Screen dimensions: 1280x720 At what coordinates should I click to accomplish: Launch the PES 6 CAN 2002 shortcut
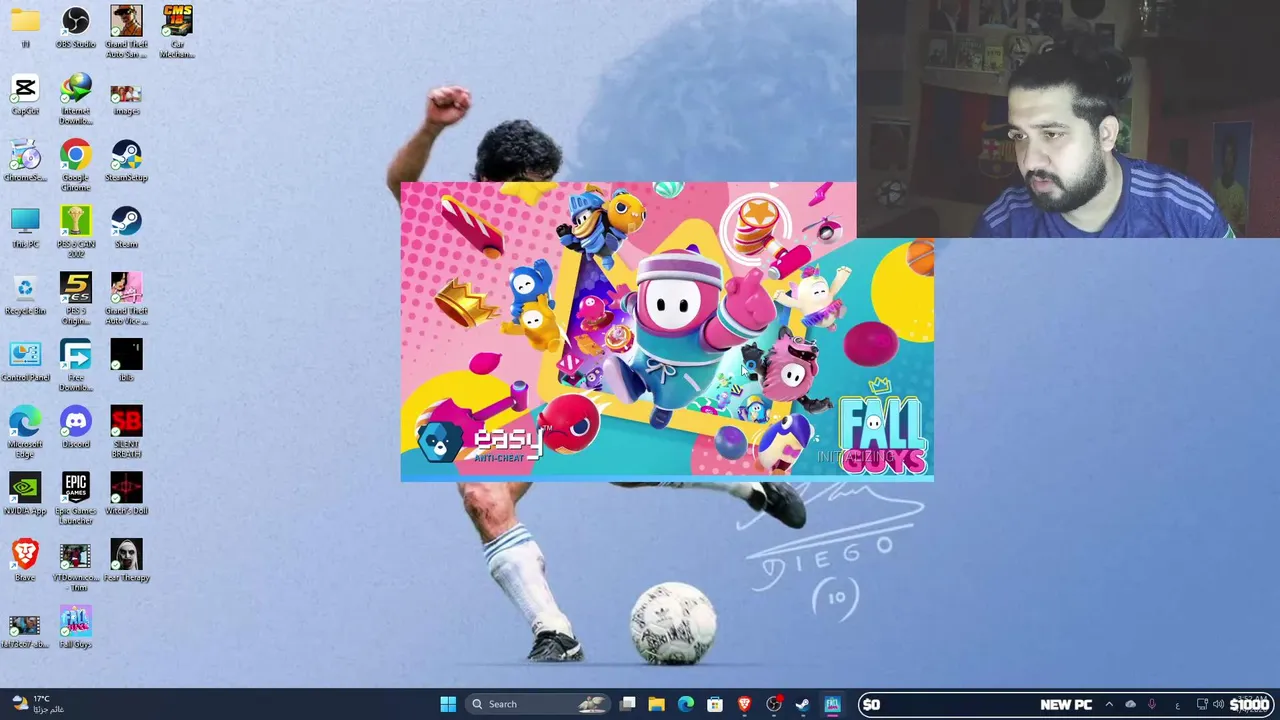tap(76, 232)
